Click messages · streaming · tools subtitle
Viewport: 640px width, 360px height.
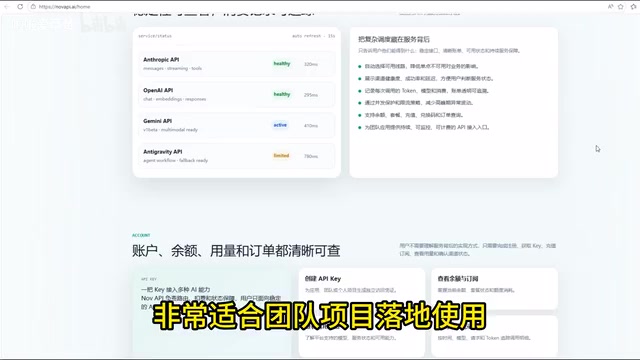tap(172, 68)
